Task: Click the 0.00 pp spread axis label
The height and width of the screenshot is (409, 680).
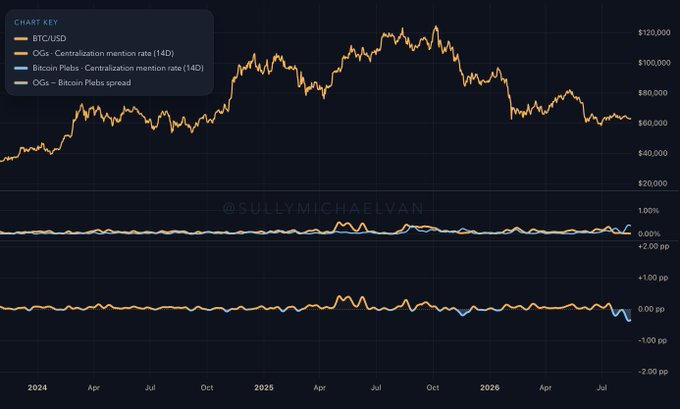Action: click(652, 309)
